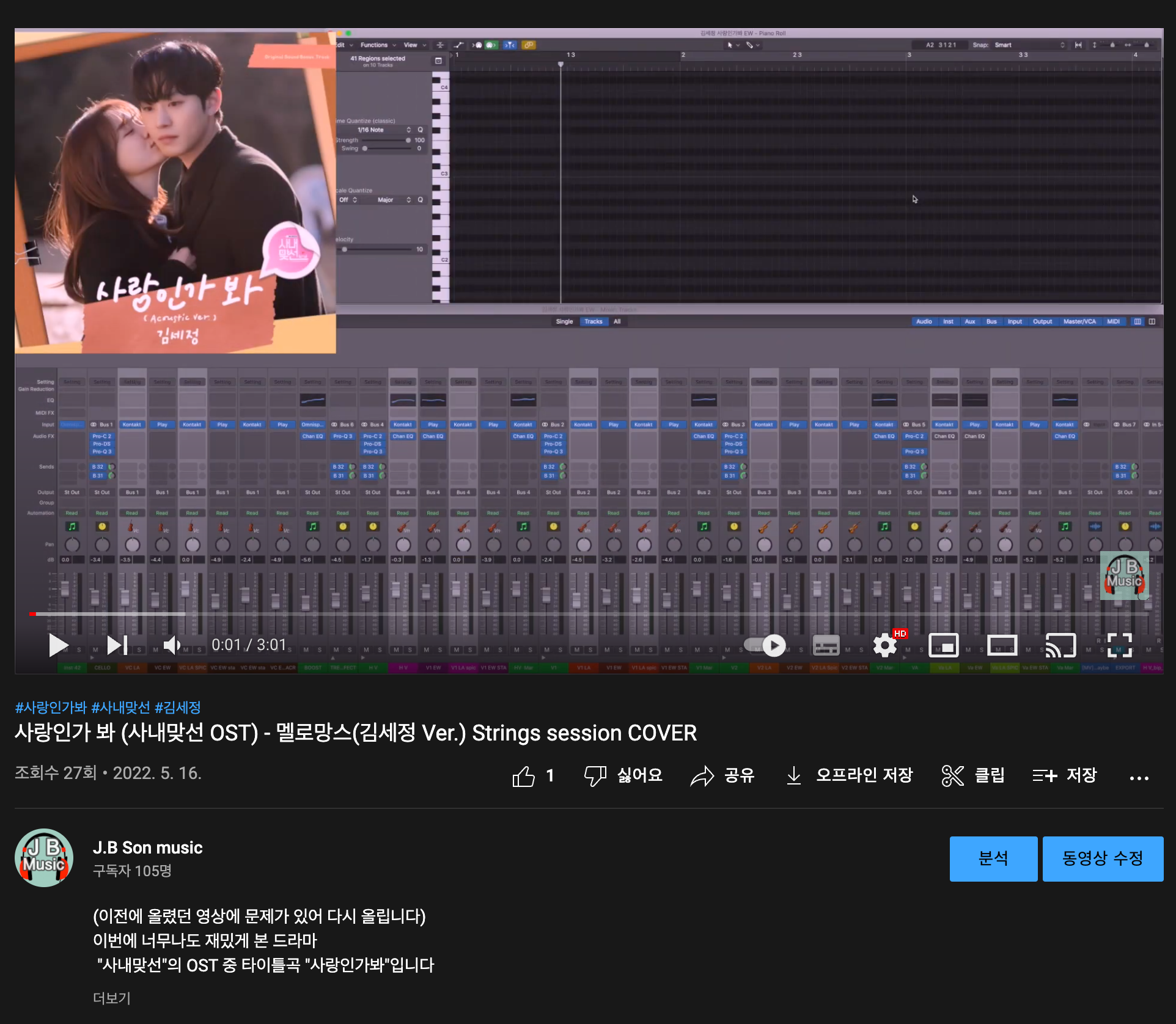
Task: Mute the video using speaker icon
Action: pyautogui.click(x=172, y=645)
